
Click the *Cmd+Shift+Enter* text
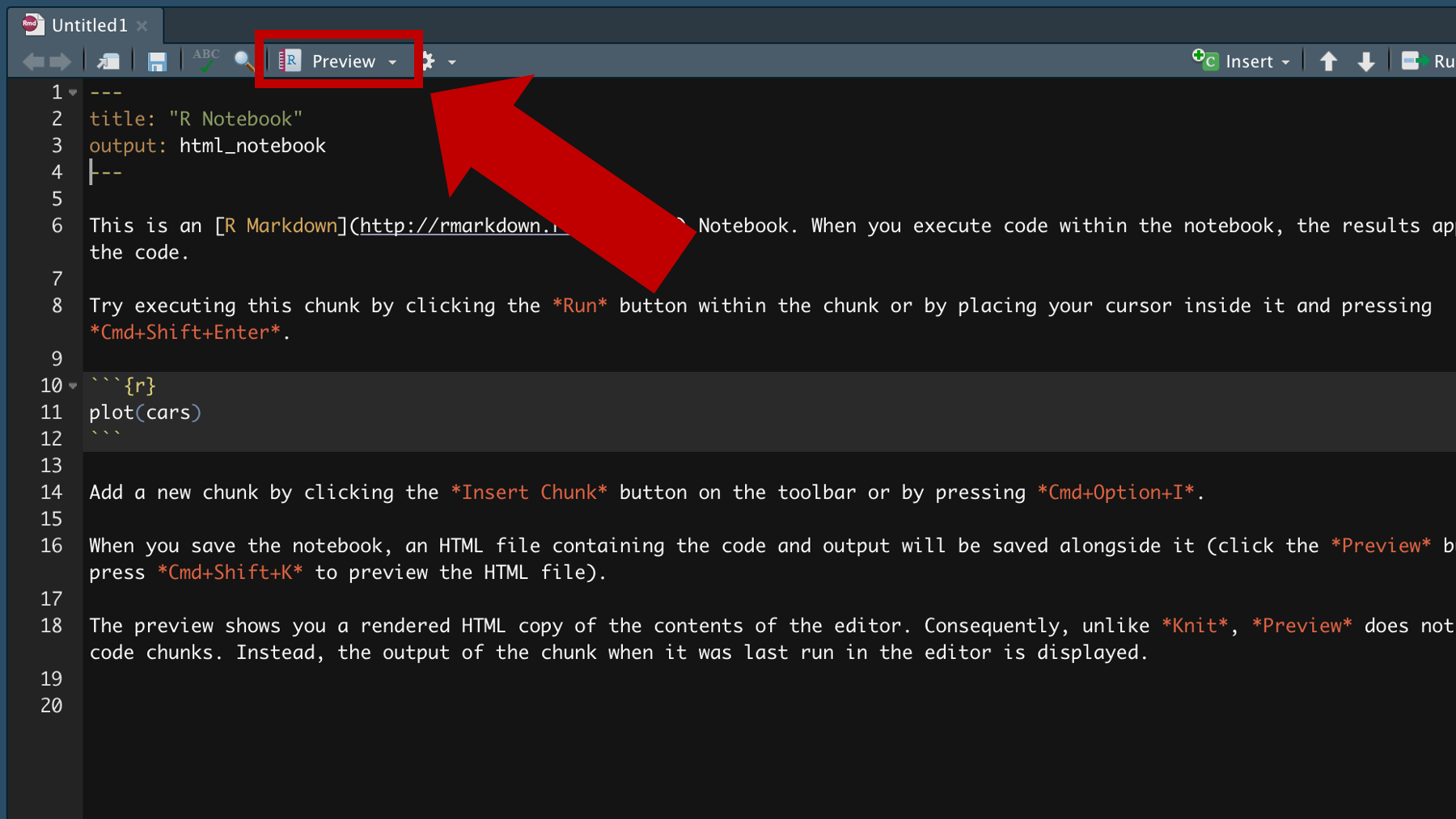pos(185,332)
